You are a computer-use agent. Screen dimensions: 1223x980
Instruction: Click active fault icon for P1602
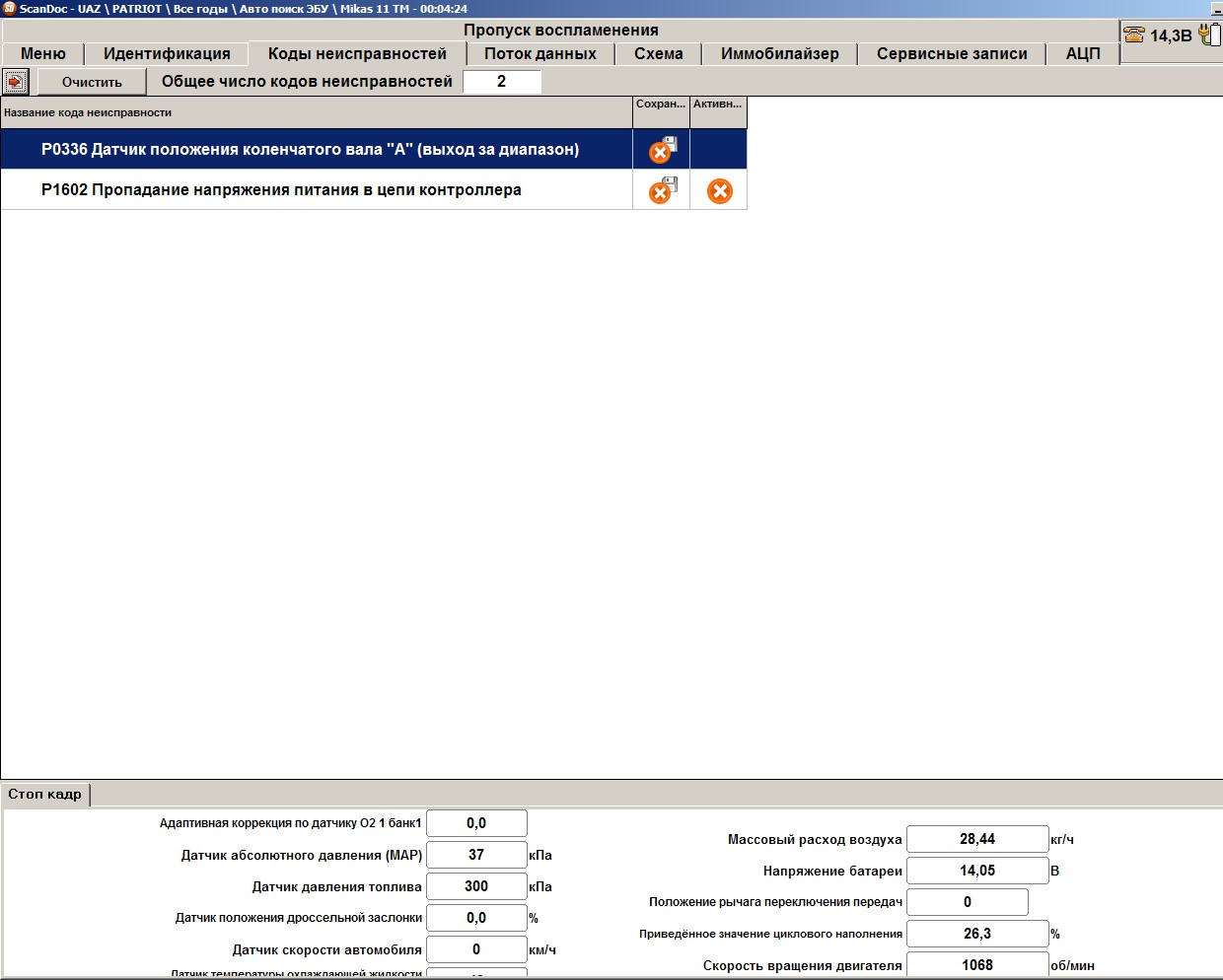click(720, 191)
